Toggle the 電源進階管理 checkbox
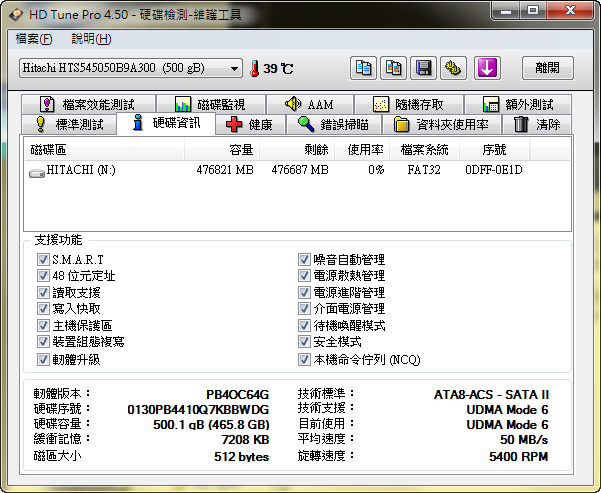The width and height of the screenshot is (601, 493). click(304, 293)
